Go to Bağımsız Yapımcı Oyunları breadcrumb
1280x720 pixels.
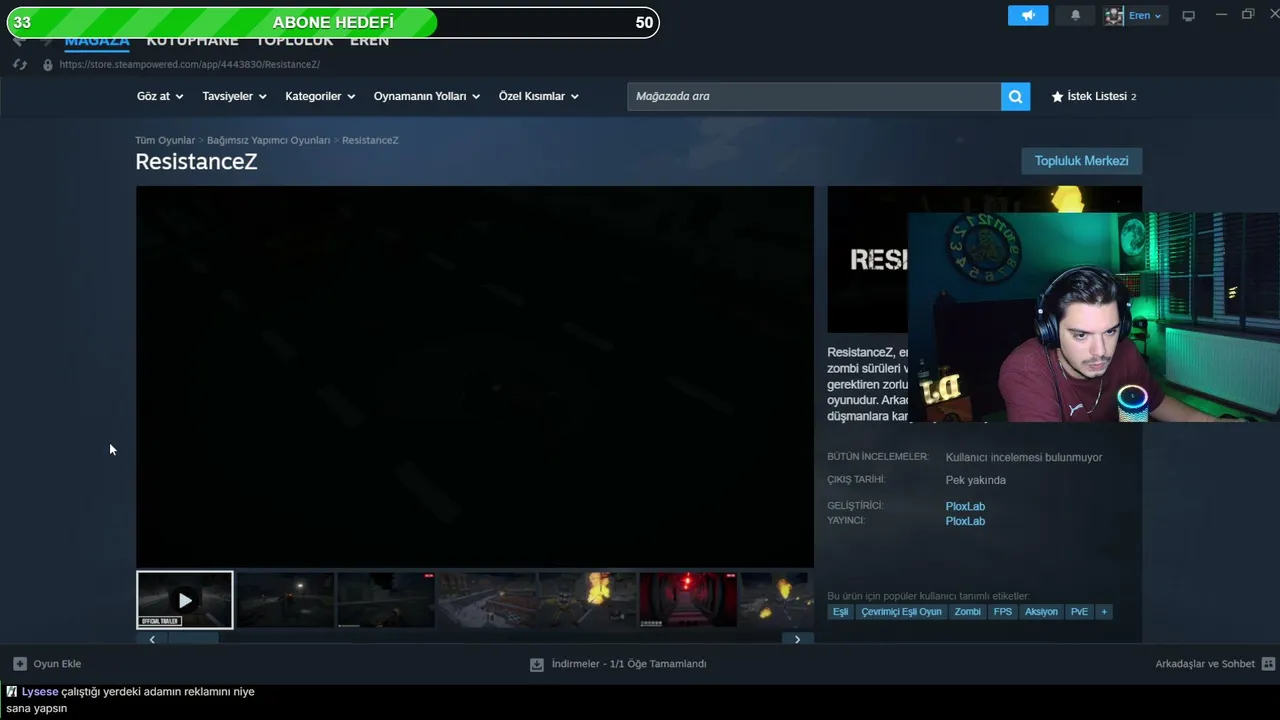tap(268, 140)
